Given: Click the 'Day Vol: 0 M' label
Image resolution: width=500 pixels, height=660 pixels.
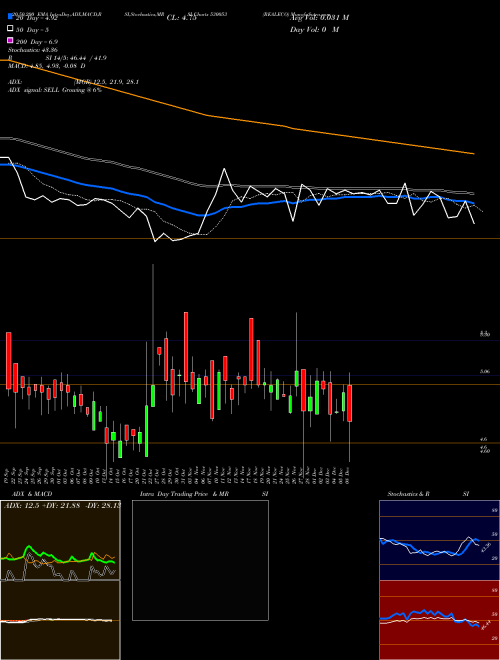Looking at the screenshot, I should point(314,30).
